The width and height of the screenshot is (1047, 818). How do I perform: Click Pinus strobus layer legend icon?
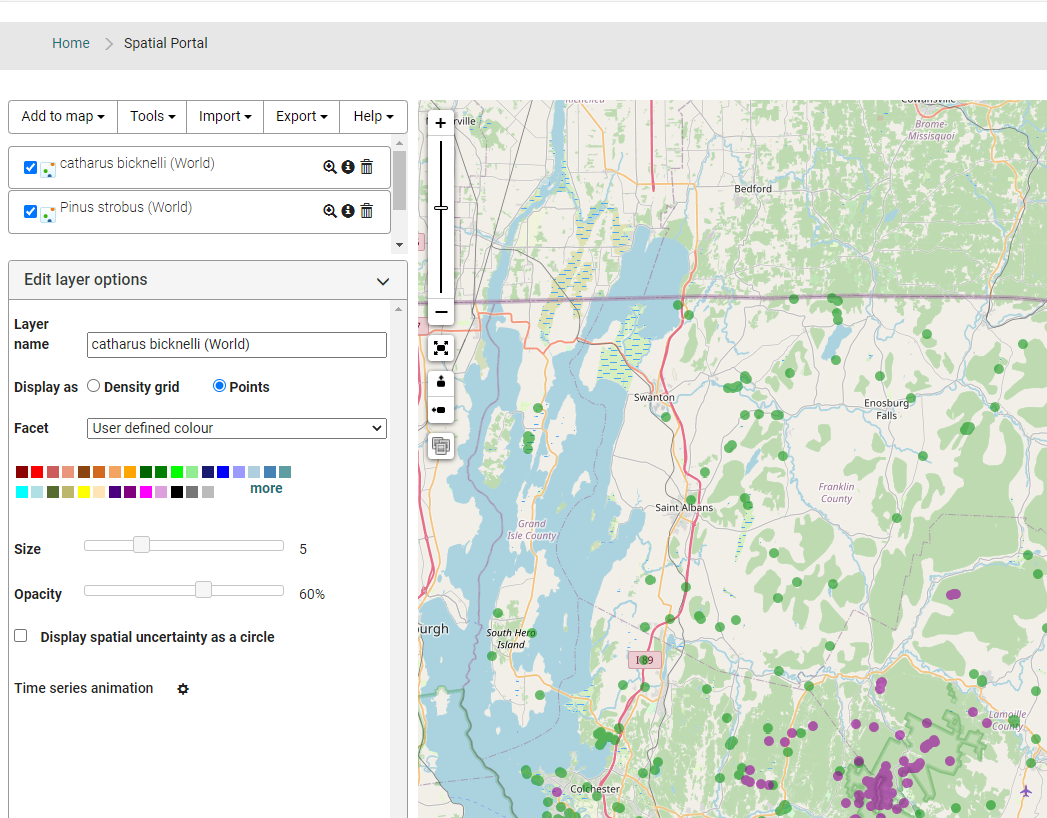(x=47, y=214)
